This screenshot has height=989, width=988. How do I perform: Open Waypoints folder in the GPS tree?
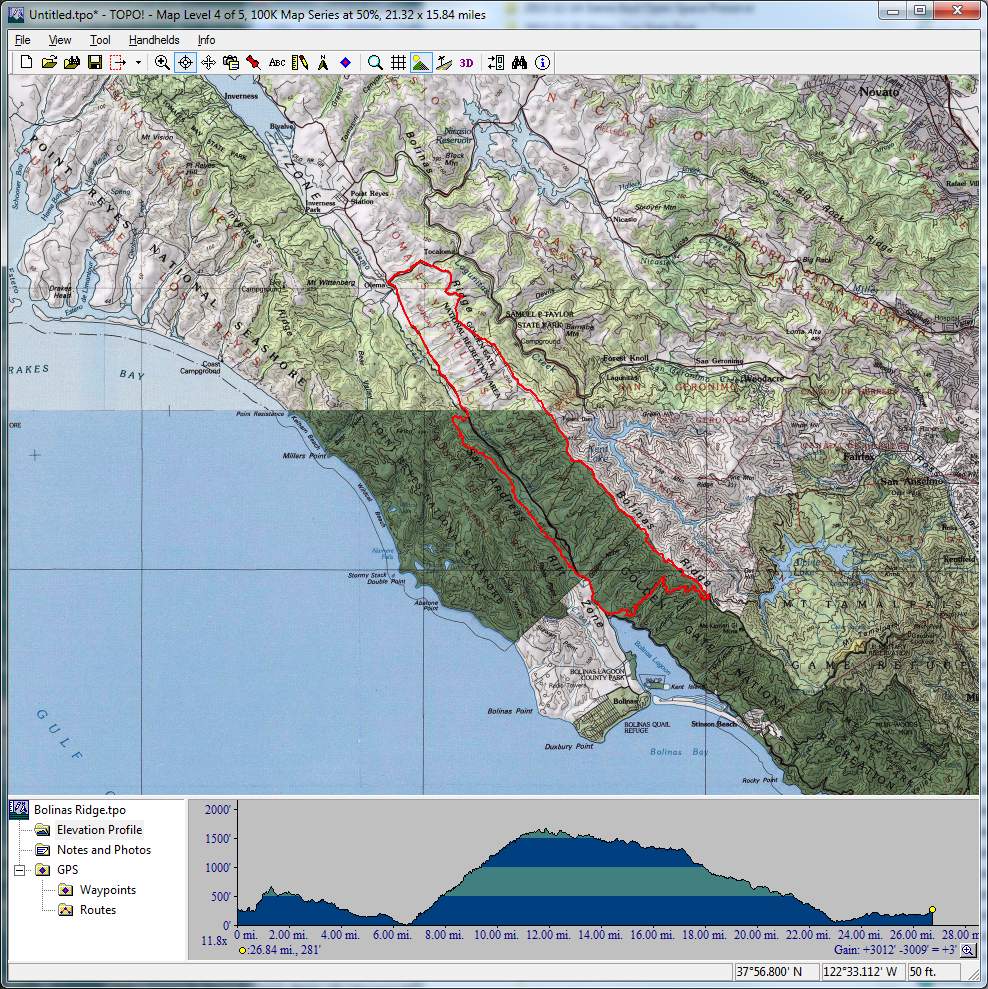point(107,890)
